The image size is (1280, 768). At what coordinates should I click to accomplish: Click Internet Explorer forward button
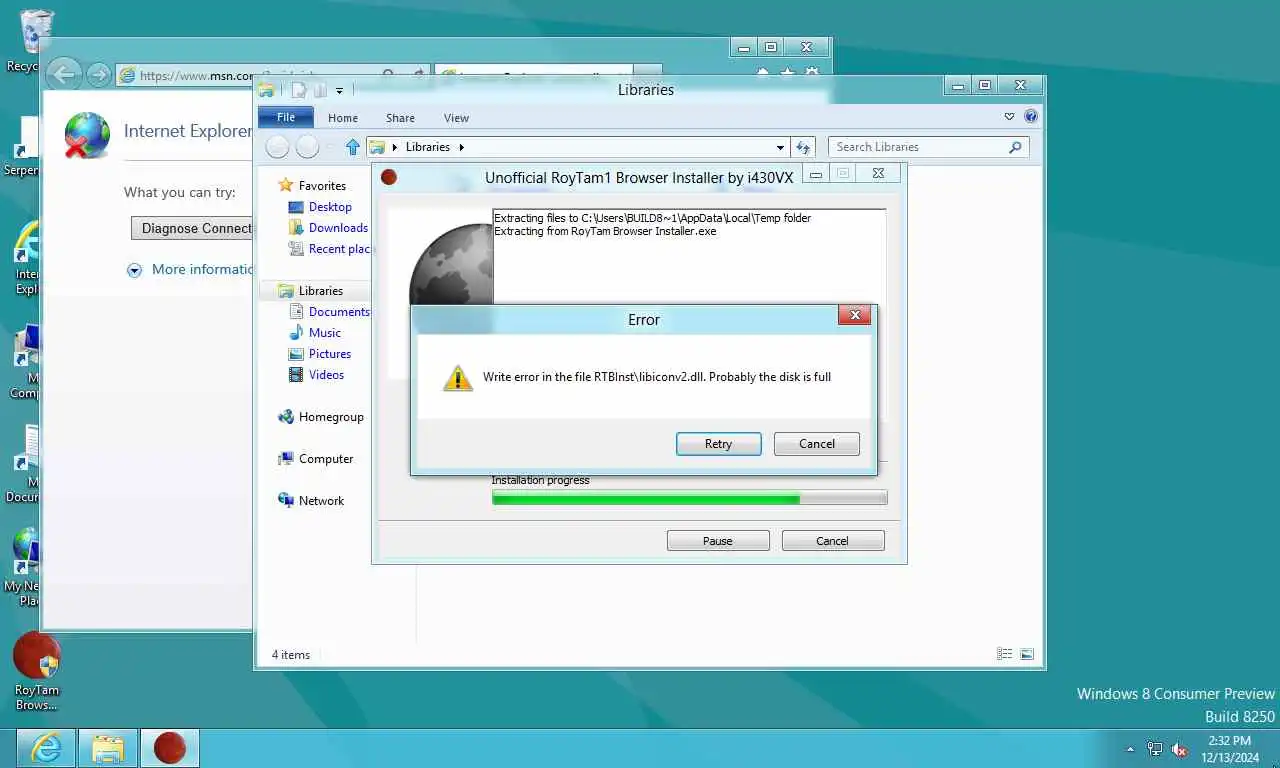pyautogui.click(x=98, y=75)
